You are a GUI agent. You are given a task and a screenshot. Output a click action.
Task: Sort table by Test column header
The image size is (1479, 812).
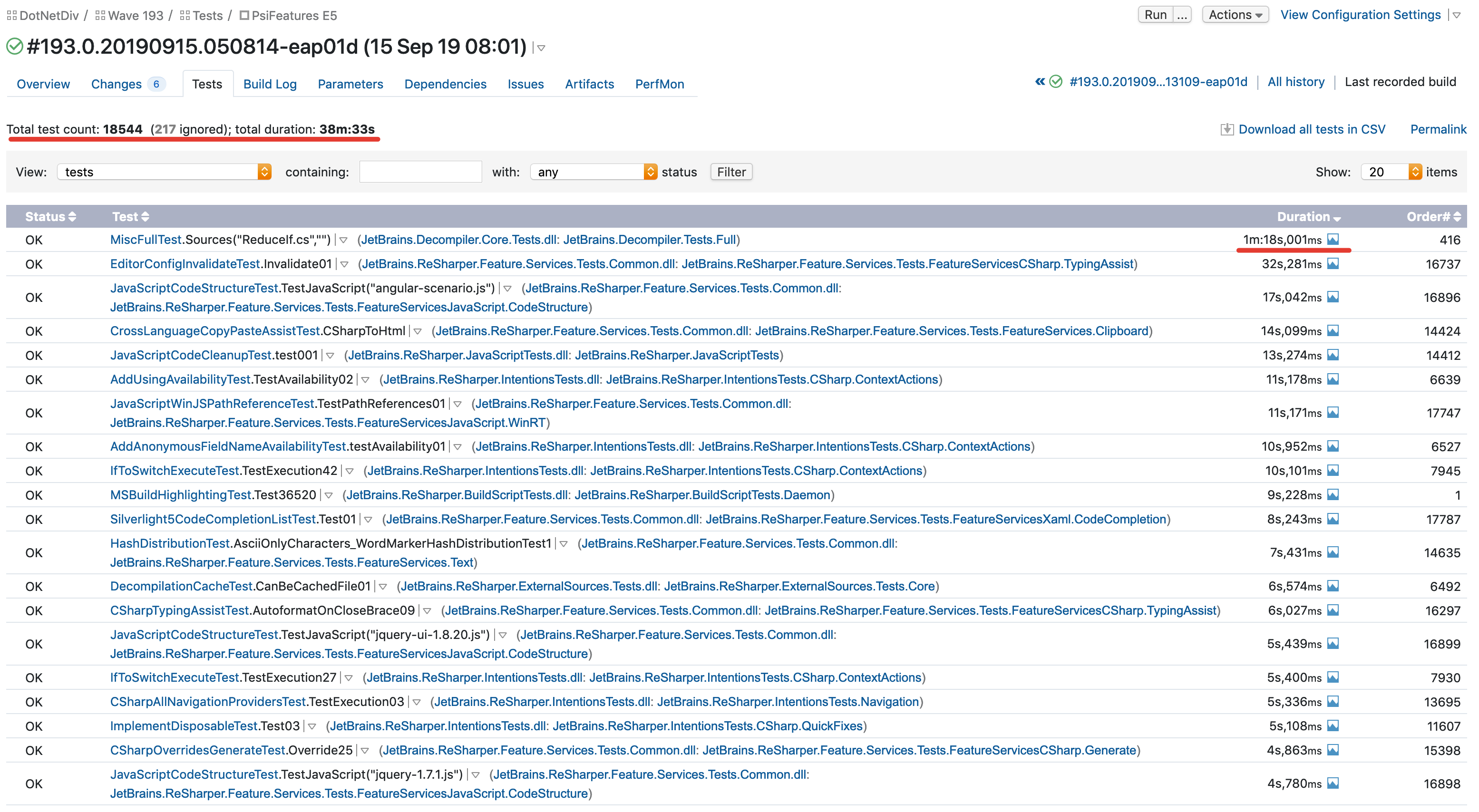click(130, 216)
